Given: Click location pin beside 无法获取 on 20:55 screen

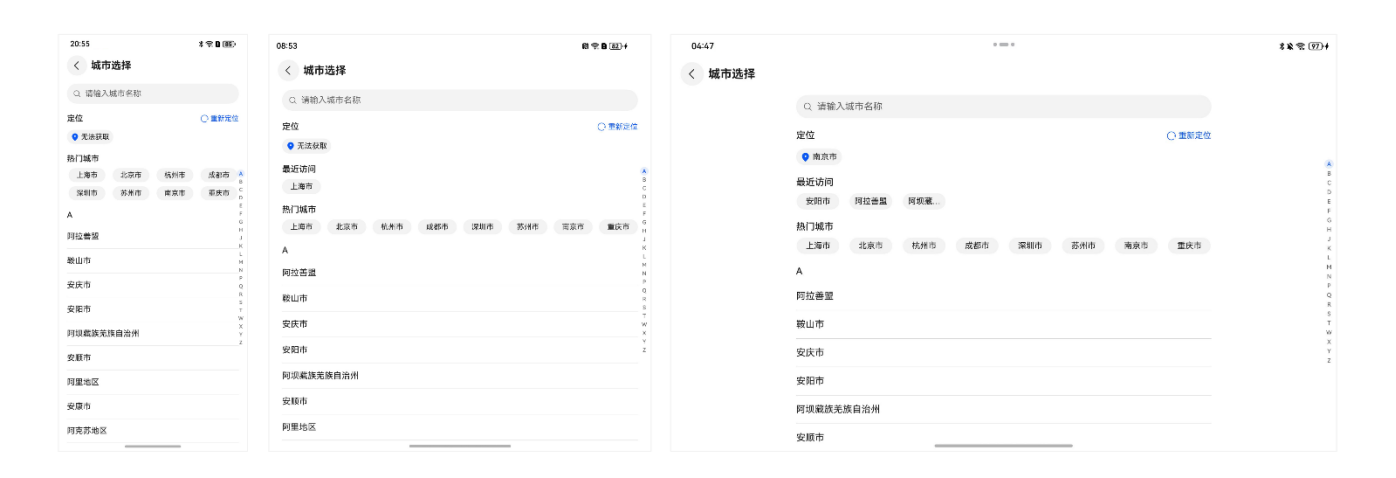Looking at the screenshot, I should [75, 137].
